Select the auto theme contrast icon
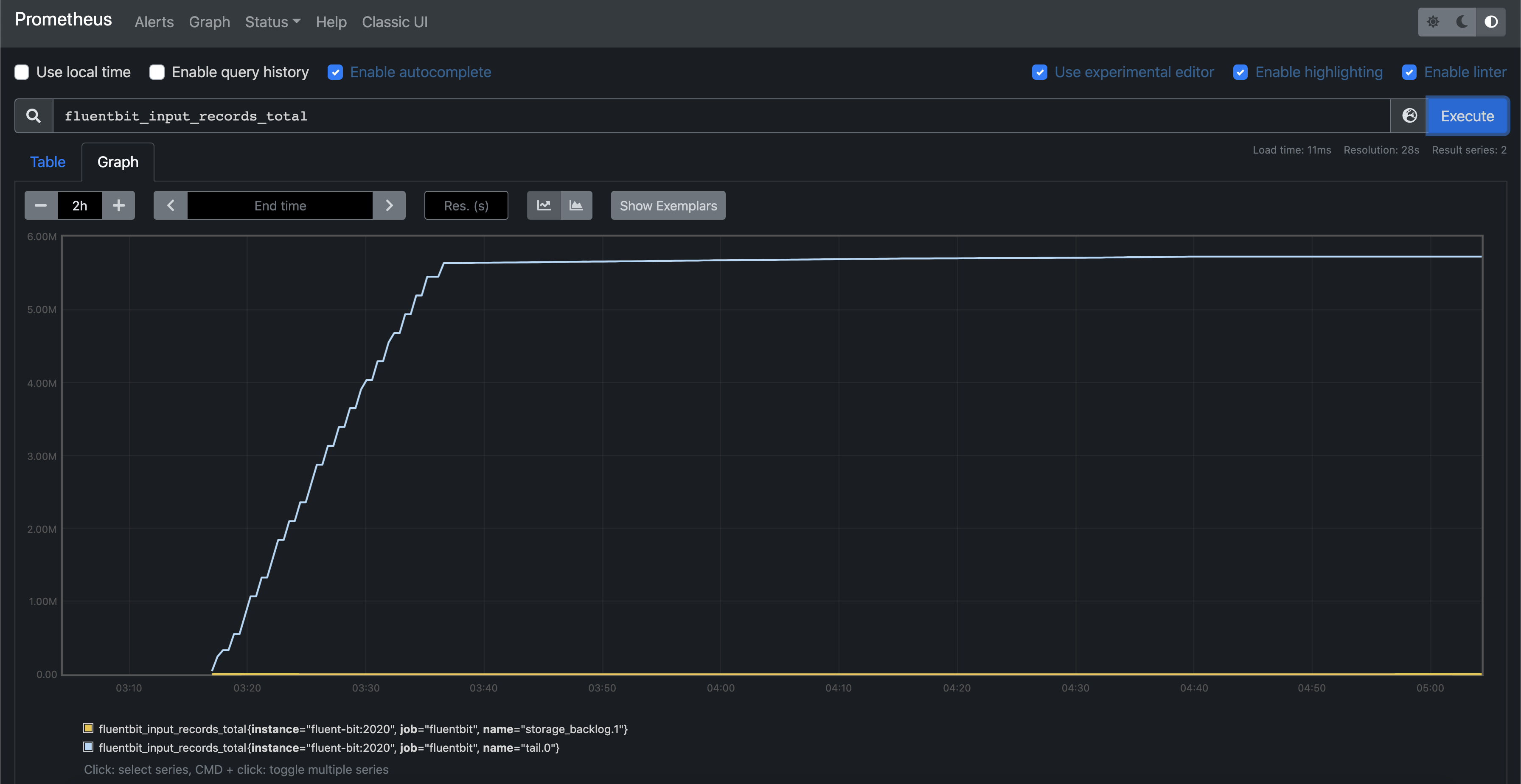1521x784 pixels. (1490, 22)
